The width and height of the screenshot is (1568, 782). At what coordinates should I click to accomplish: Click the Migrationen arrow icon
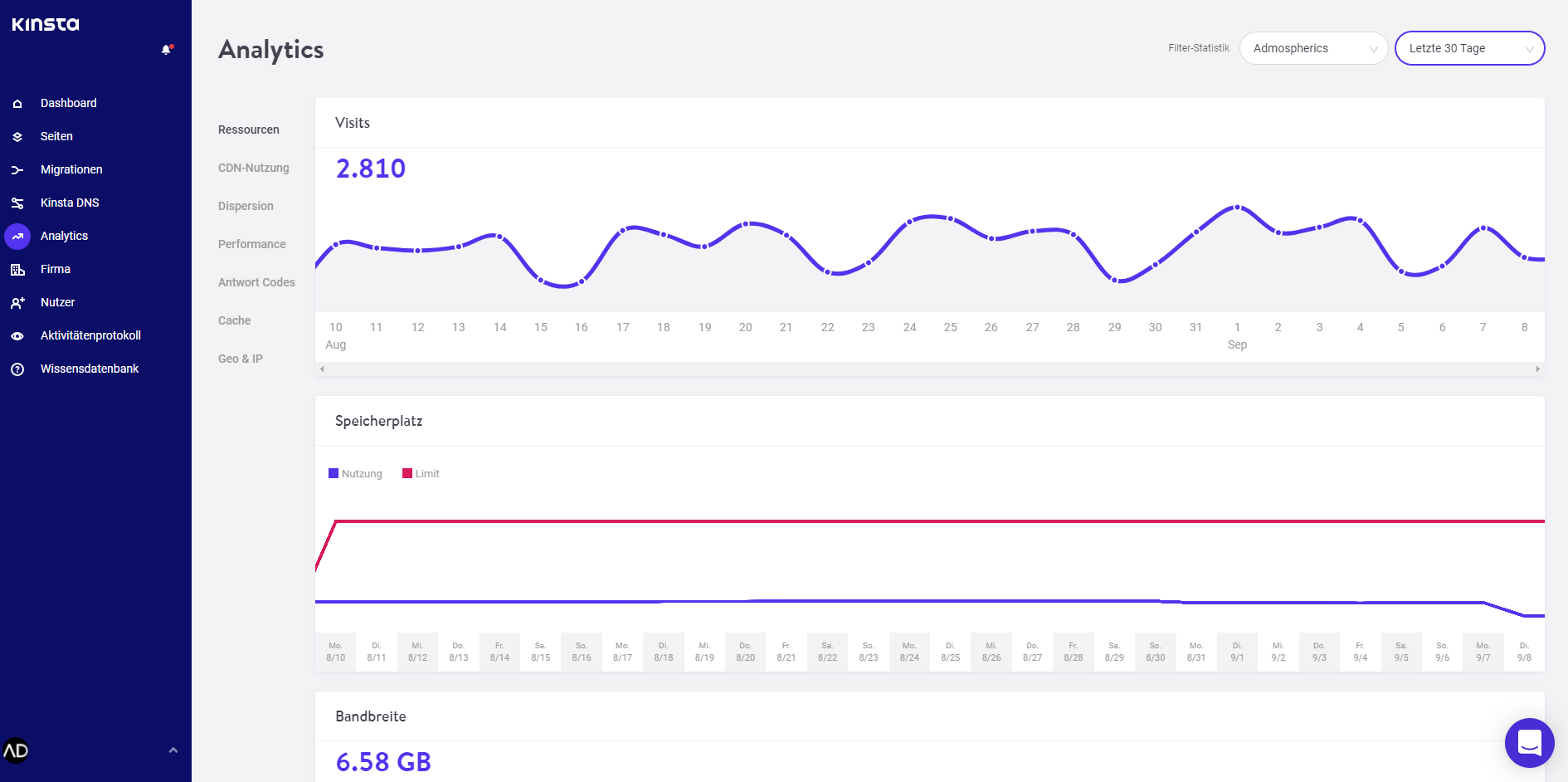17,170
